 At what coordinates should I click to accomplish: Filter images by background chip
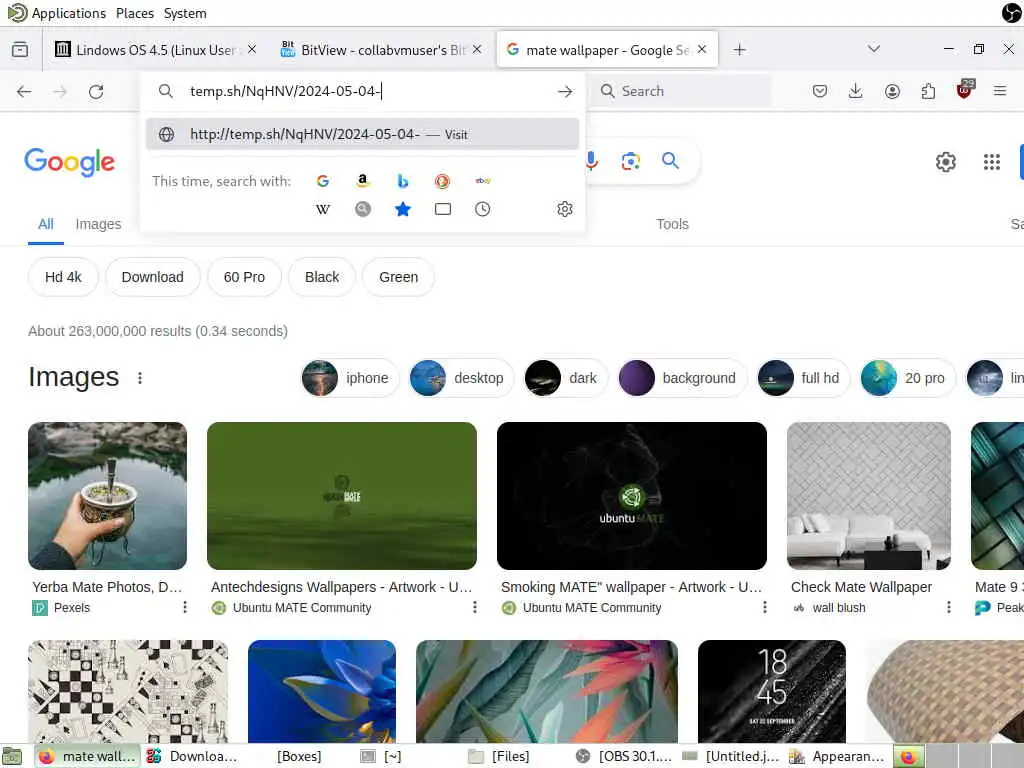tap(682, 378)
